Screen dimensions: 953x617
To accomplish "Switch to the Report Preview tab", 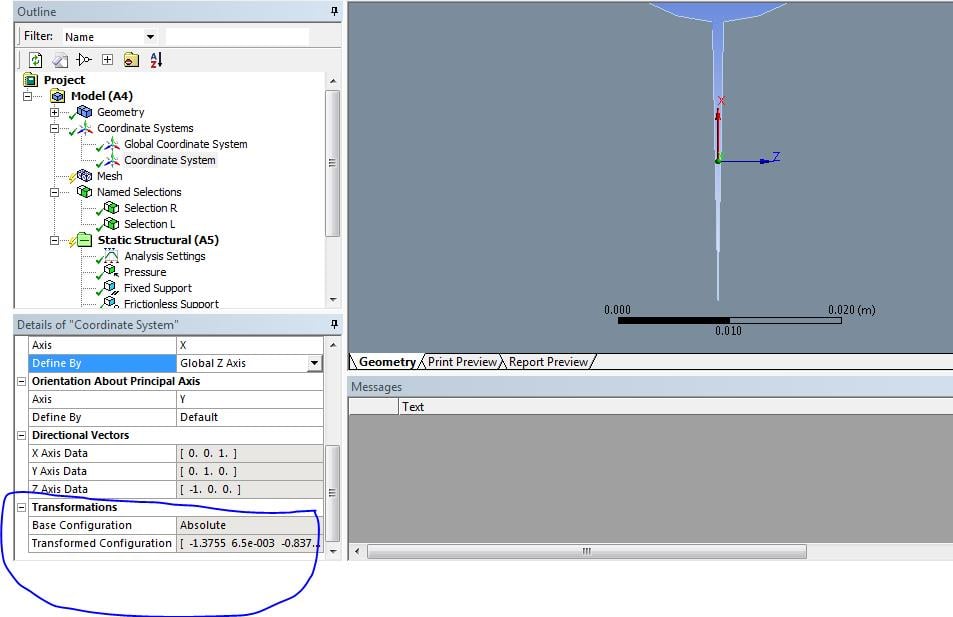I will point(548,362).
